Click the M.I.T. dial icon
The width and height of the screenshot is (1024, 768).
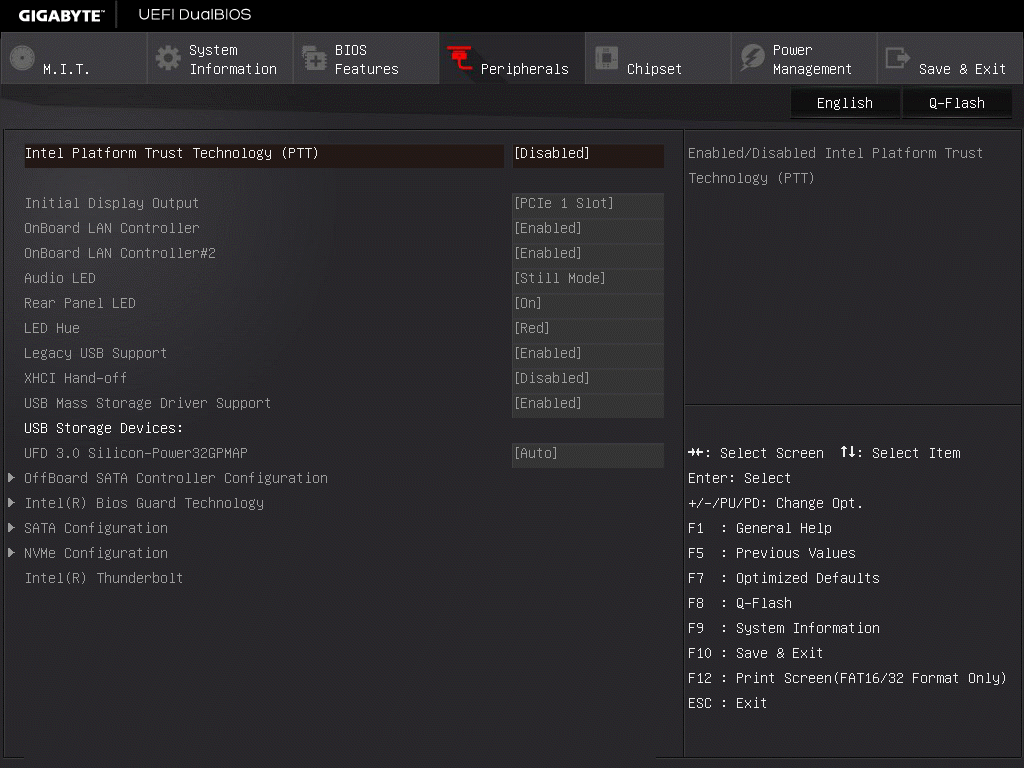click(x=22, y=58)
